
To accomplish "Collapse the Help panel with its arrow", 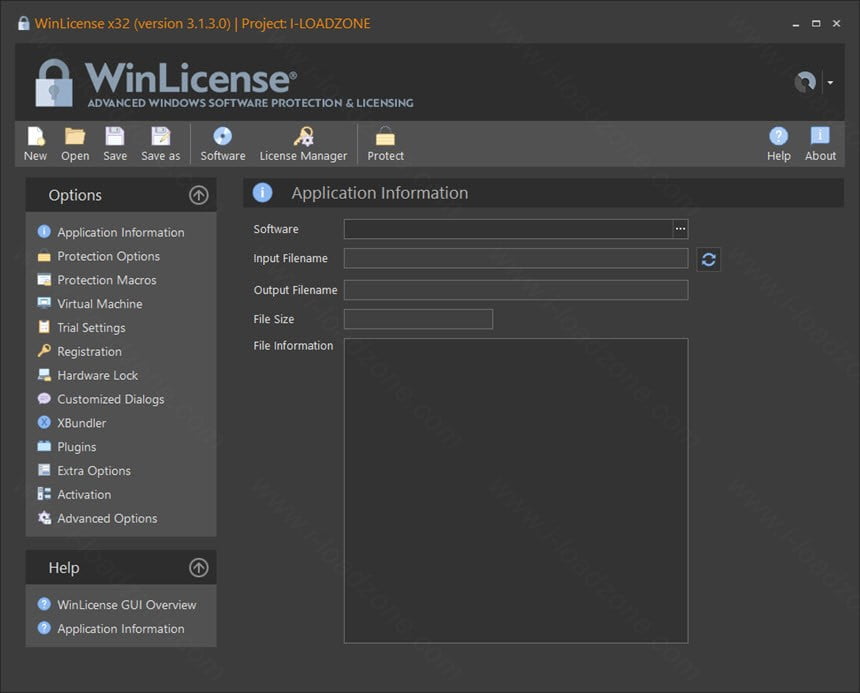I will 199,568.
